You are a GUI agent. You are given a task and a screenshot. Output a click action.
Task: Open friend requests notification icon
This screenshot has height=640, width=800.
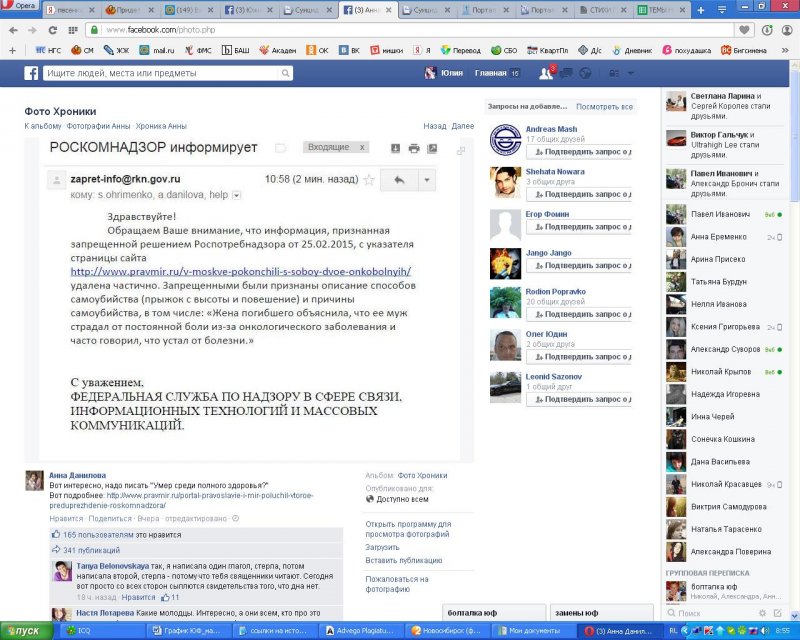pyautogui.click(x=546, y=73)
